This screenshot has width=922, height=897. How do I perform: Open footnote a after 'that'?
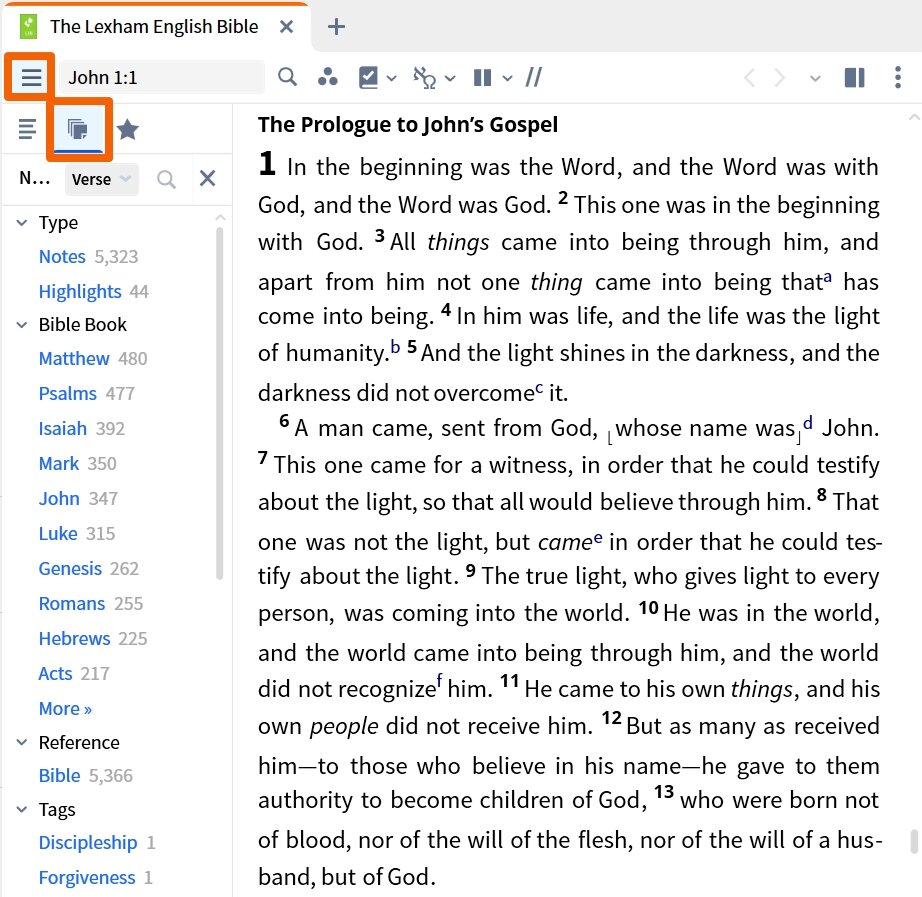click(828, 277)
